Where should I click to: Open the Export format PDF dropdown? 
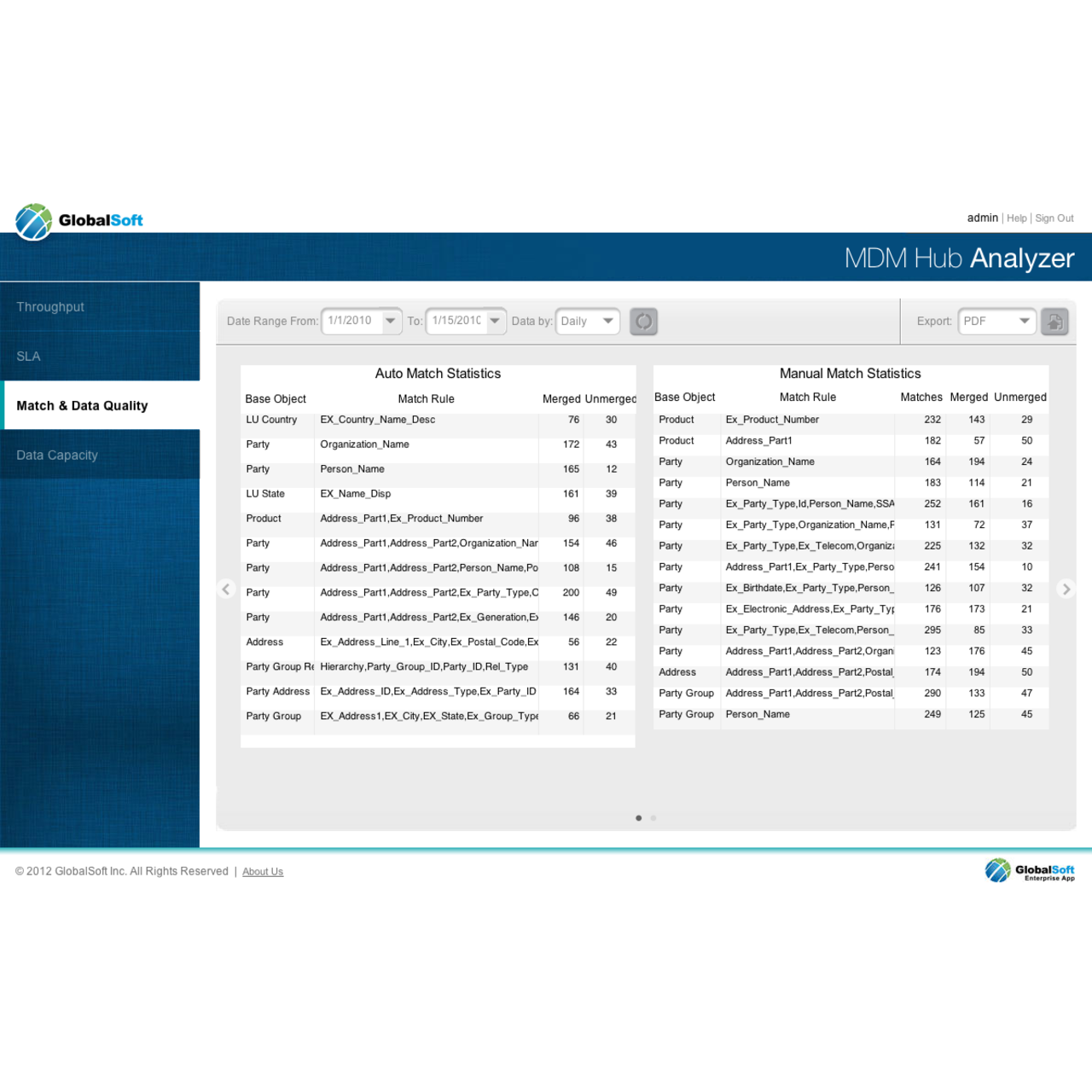1024,321
